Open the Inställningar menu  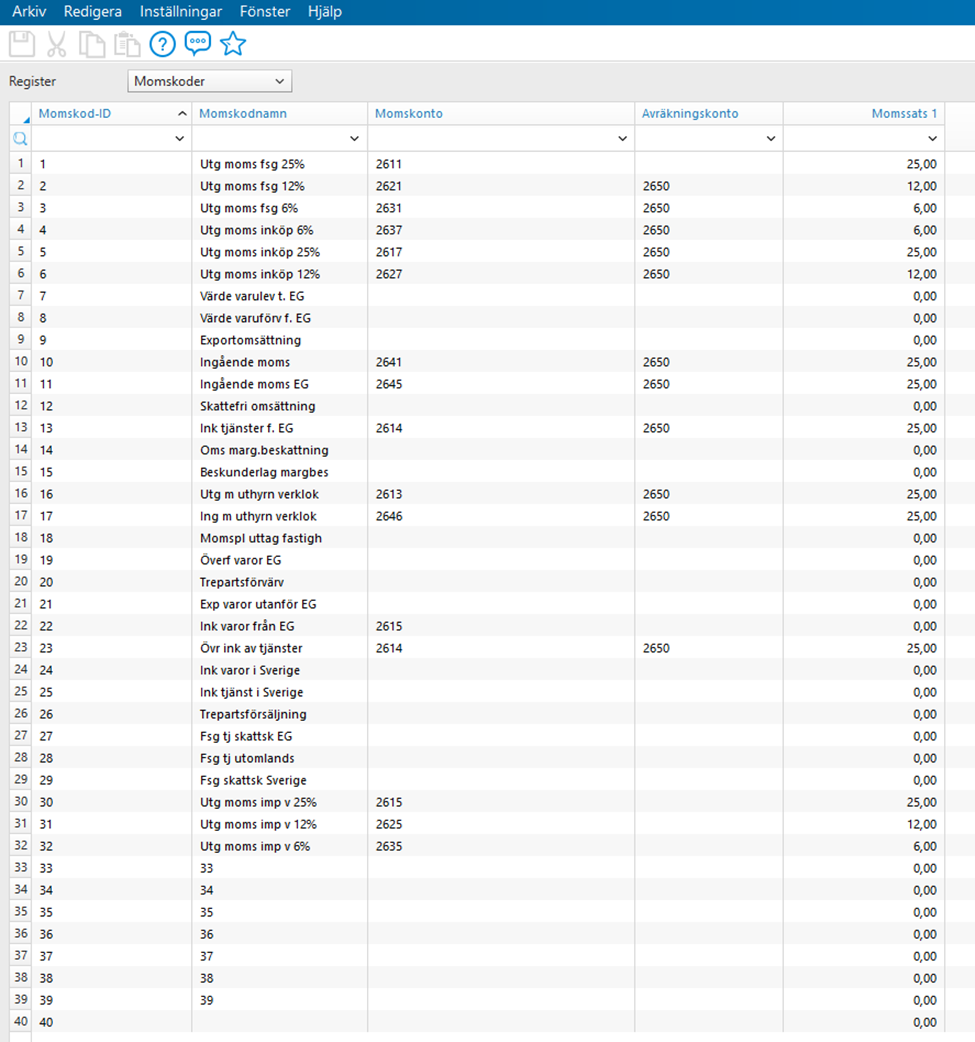180,12
